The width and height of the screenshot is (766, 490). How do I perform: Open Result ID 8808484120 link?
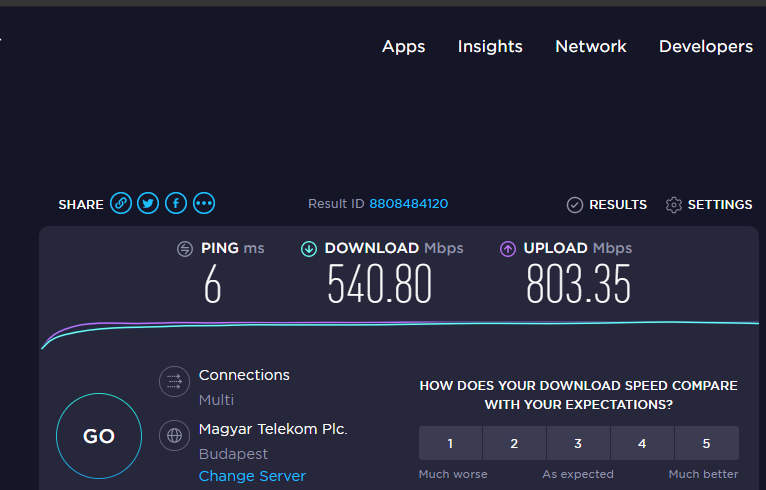point(408,204)
